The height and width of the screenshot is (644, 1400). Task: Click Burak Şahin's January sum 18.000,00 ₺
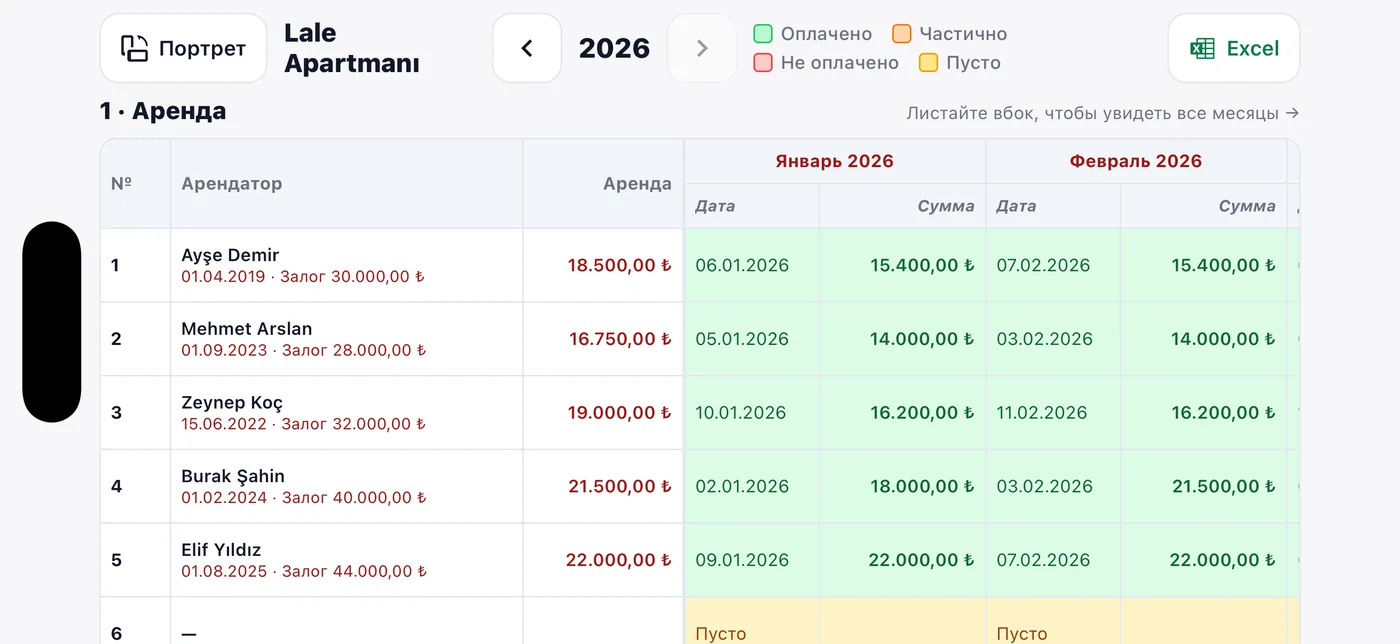pyautogui.click(x=922, y=487)
